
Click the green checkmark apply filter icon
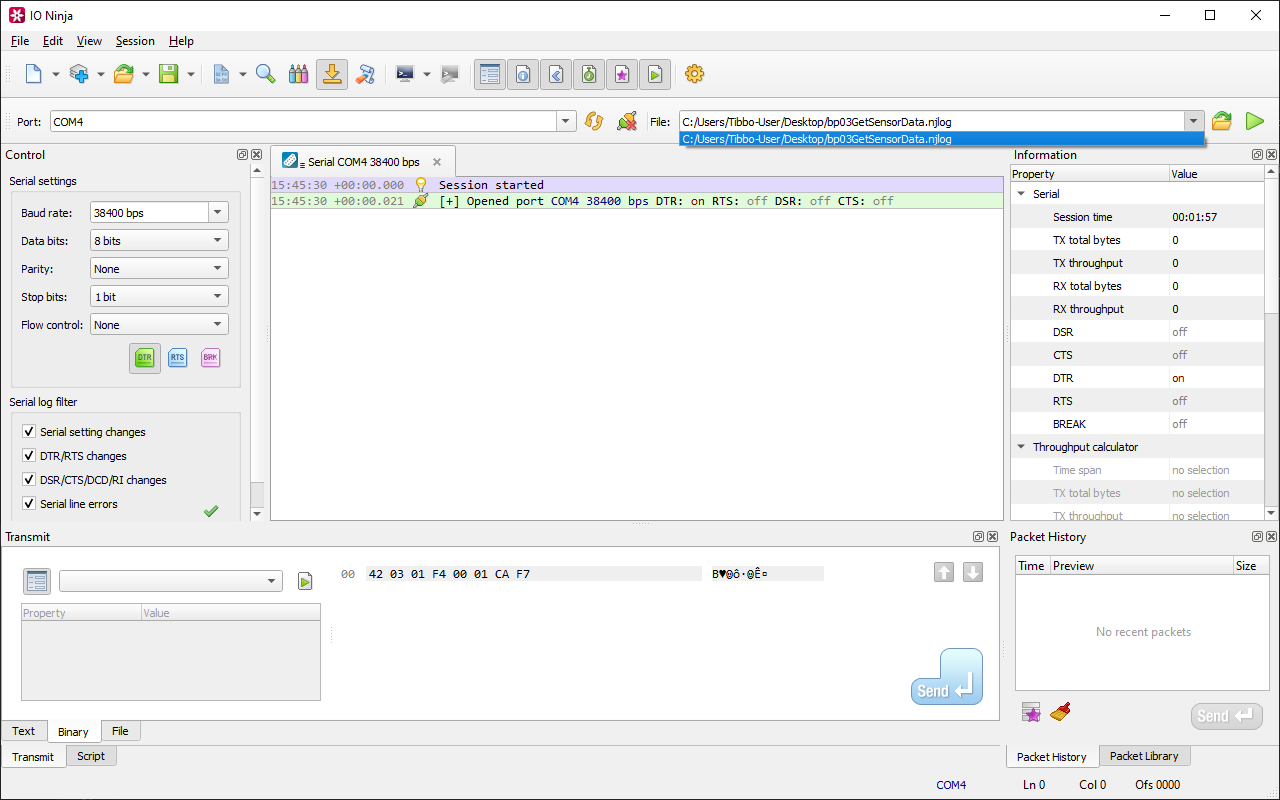(211, 511)
